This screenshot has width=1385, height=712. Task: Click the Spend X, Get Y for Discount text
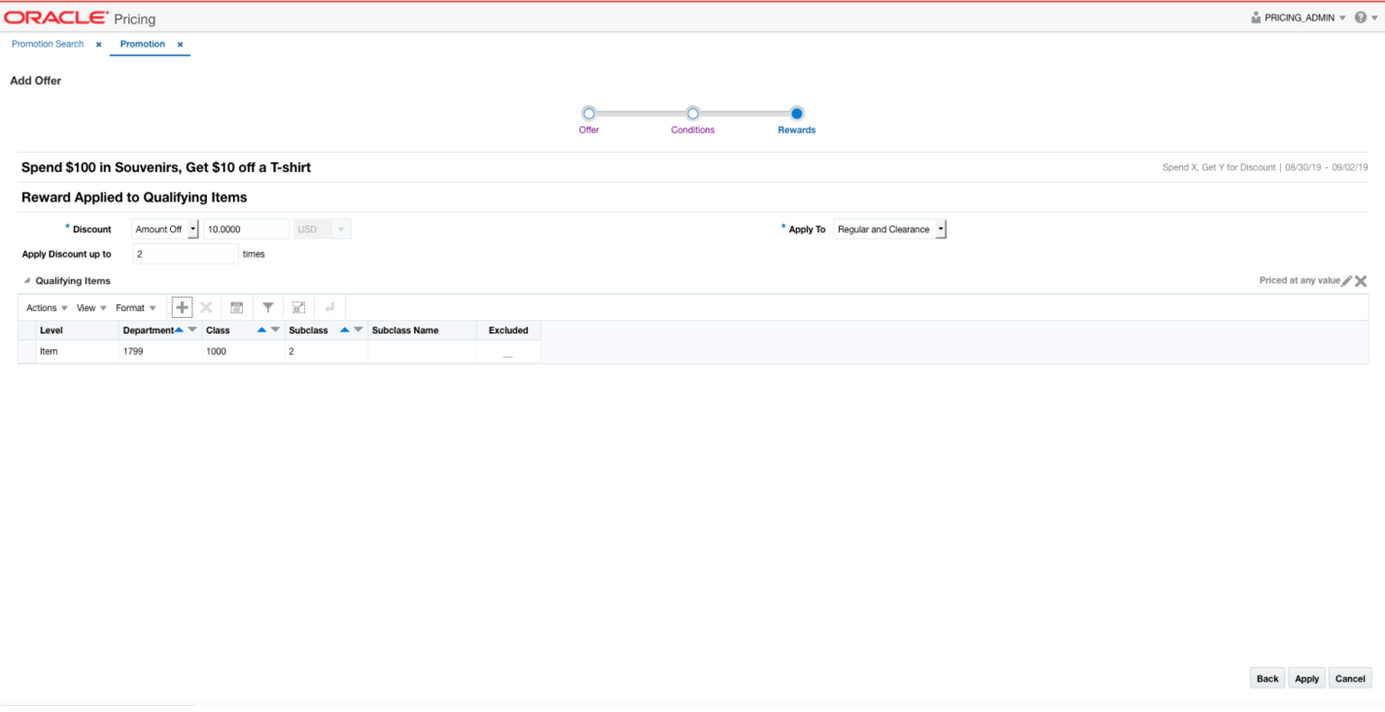[1218, 168]
